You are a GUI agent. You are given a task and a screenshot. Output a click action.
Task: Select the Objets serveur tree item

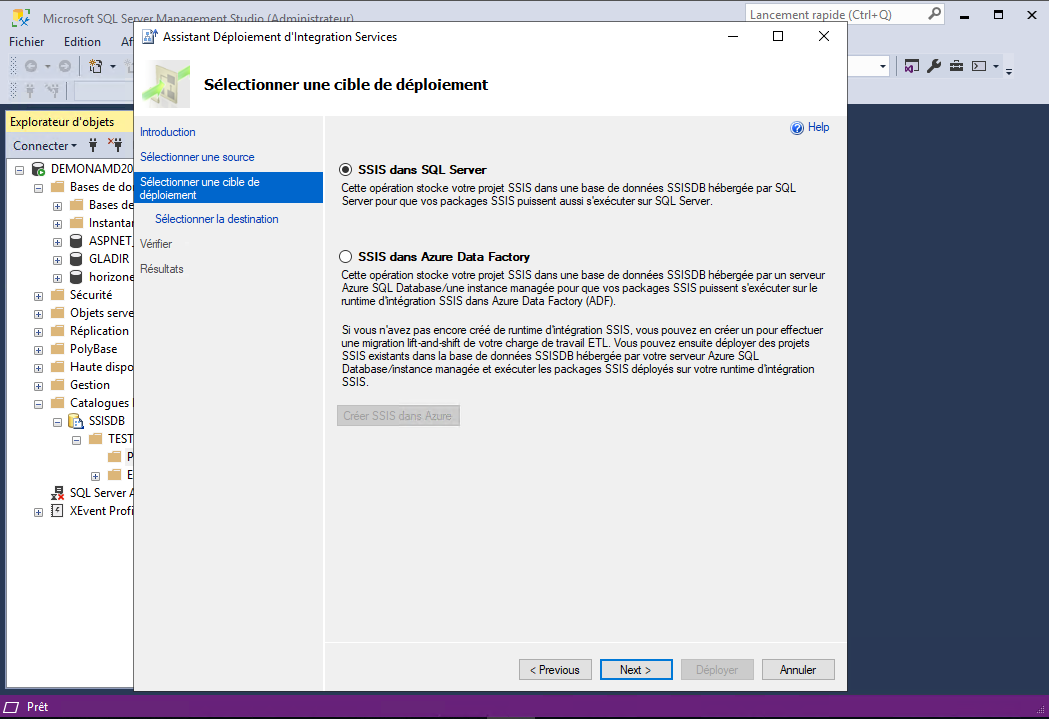pos(102,313)
